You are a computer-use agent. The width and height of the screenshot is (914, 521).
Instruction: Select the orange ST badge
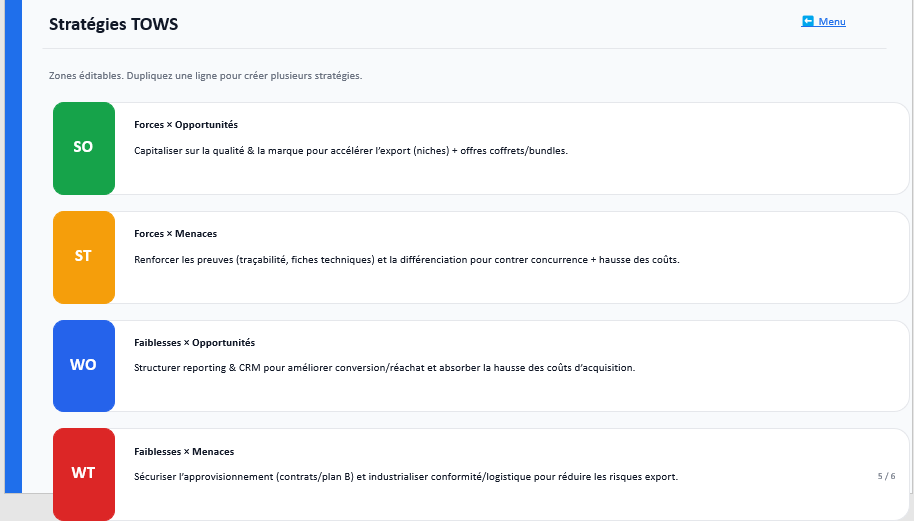[84, 256]
